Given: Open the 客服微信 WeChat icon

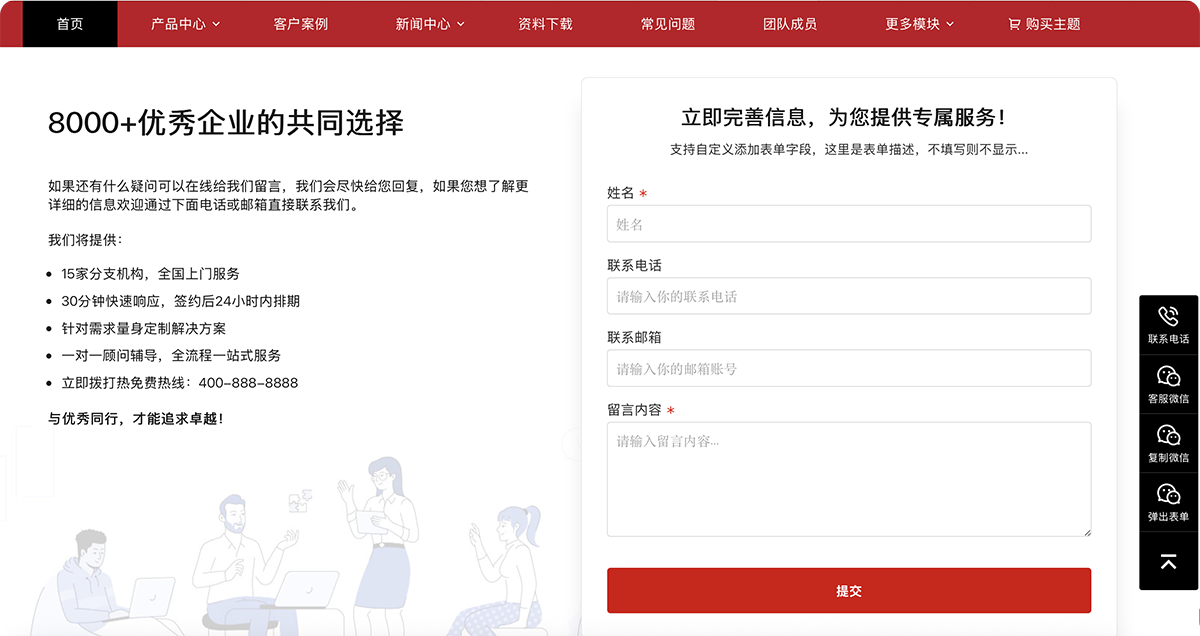Looking at the screenshot, I should coord(1168,376).
